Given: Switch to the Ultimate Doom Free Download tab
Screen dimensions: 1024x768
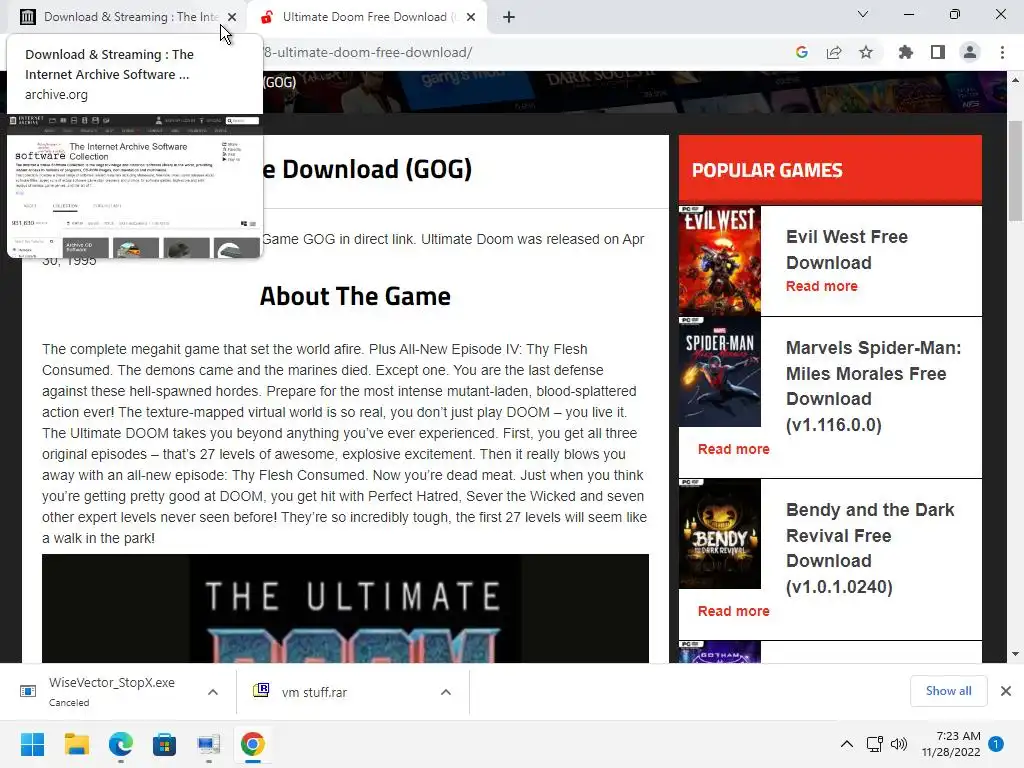Looking at the screenshot, I should [366, 17].
